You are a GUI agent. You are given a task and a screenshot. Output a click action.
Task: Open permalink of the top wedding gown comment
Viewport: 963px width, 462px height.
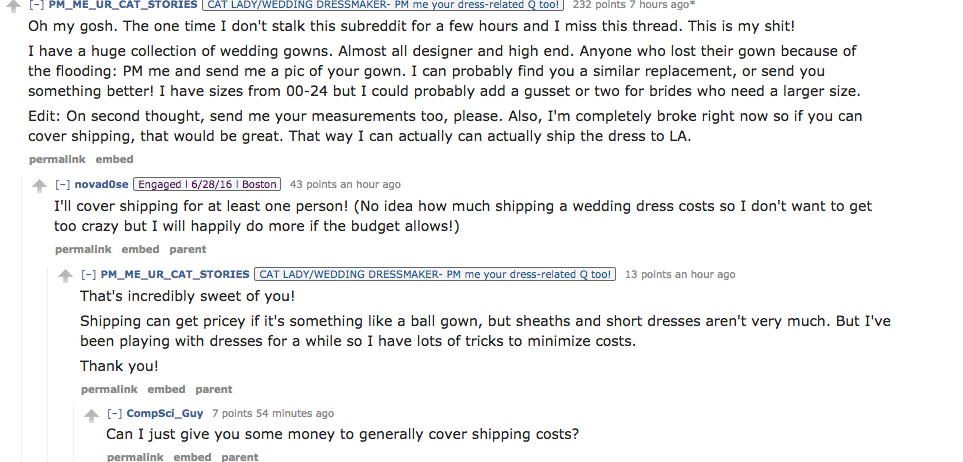[x=56, y=159]
